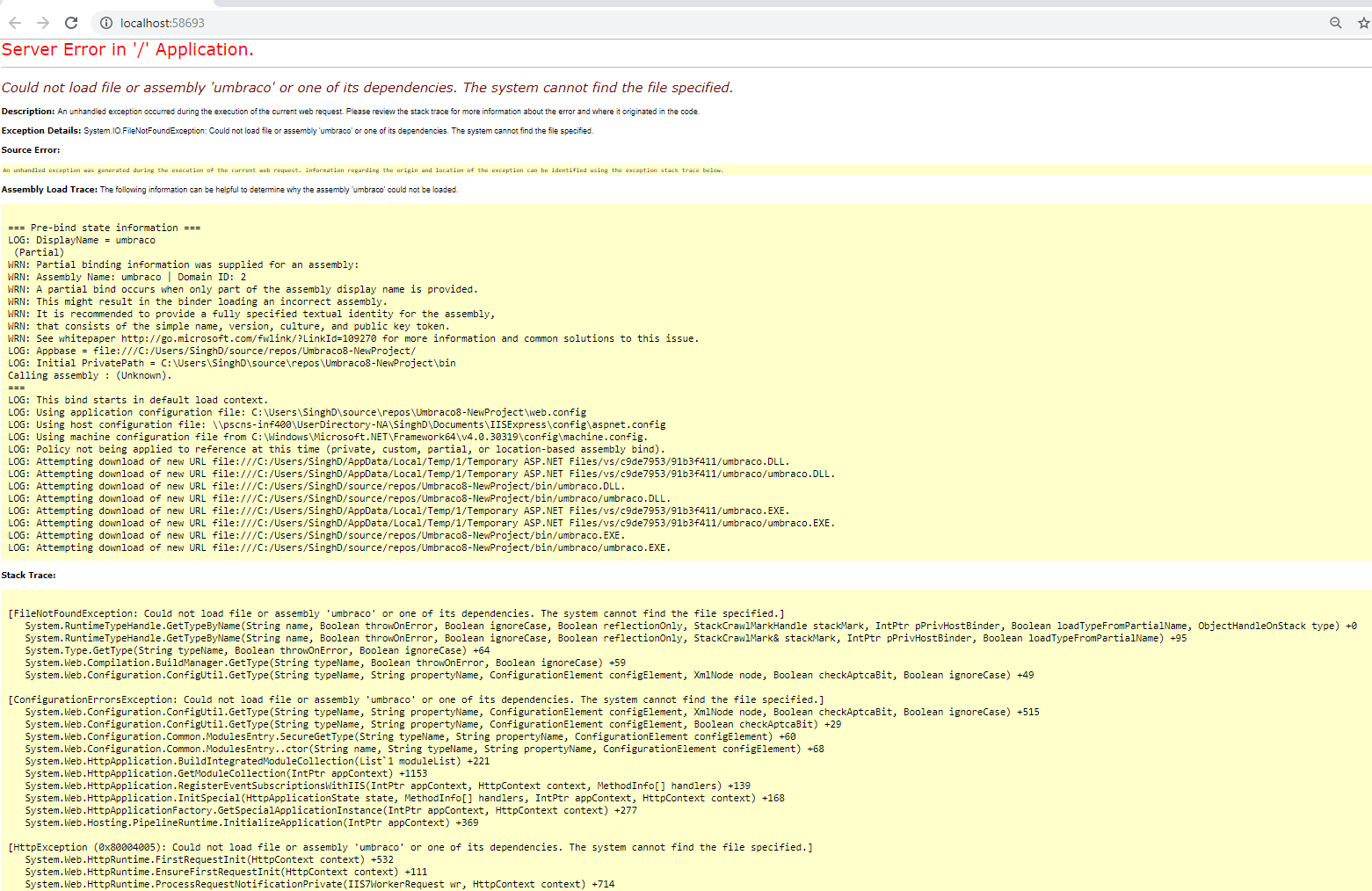Click the browser Back arrow

pos(15,23)
